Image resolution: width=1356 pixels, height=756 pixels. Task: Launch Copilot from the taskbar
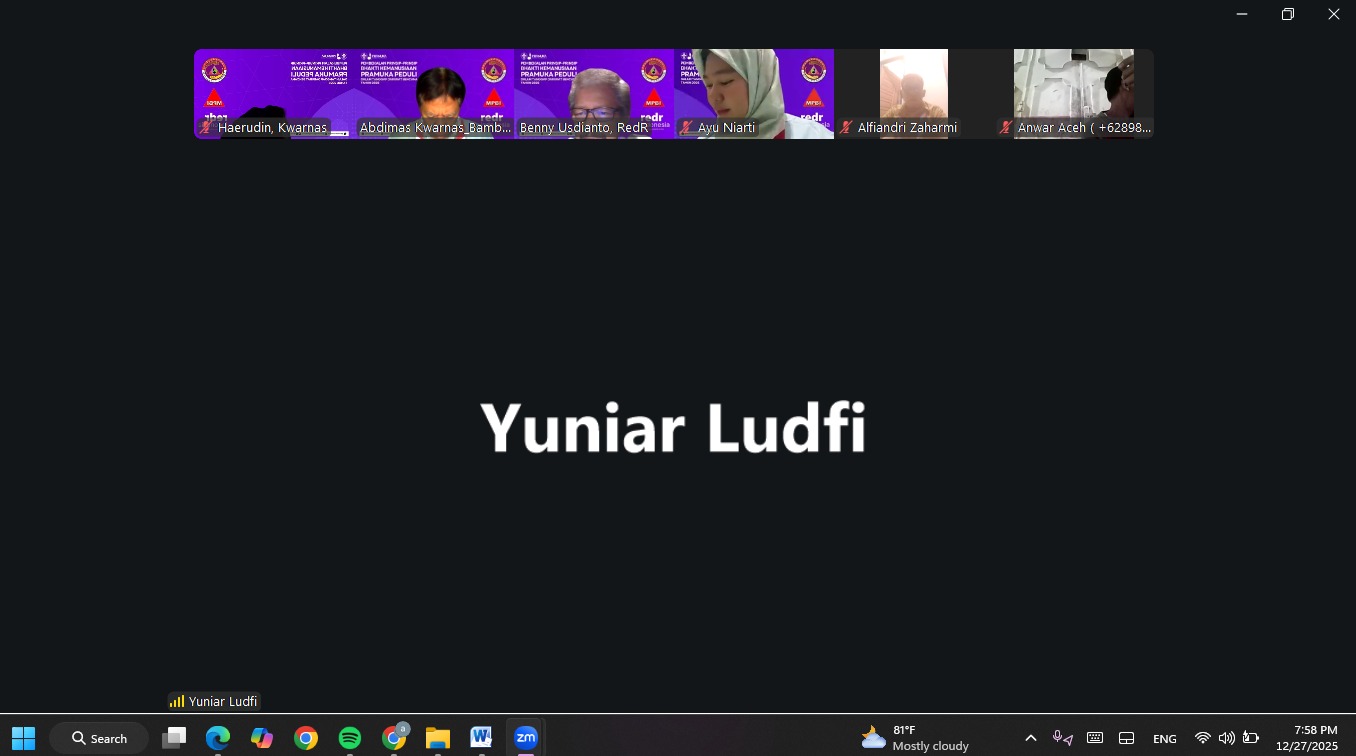pyautogui.click(x=262, y=738)
